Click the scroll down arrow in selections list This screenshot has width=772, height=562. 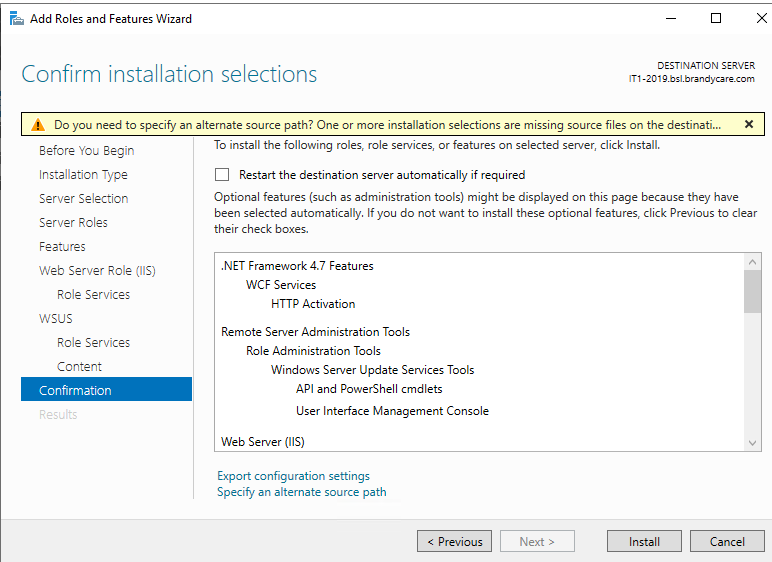click(752, 443)
